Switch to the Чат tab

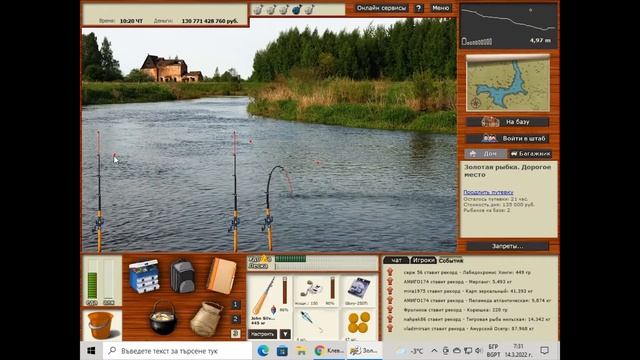[396, 260]
